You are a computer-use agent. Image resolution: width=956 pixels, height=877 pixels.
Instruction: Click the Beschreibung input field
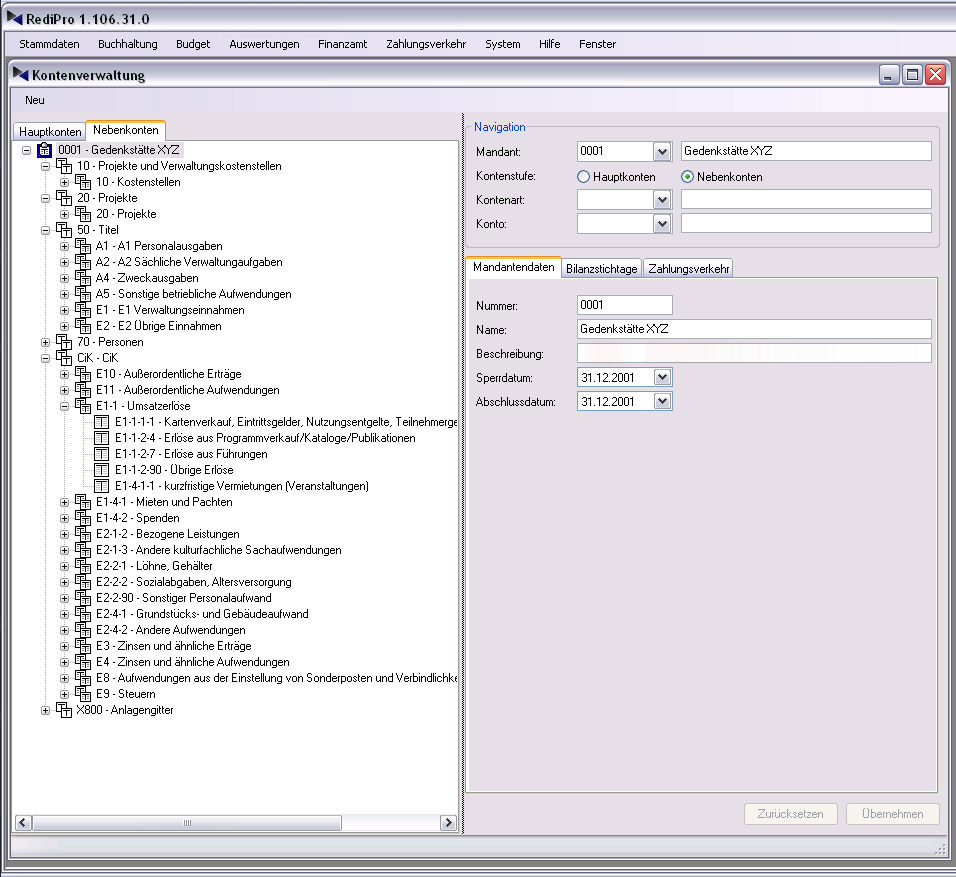coord(754,353)
